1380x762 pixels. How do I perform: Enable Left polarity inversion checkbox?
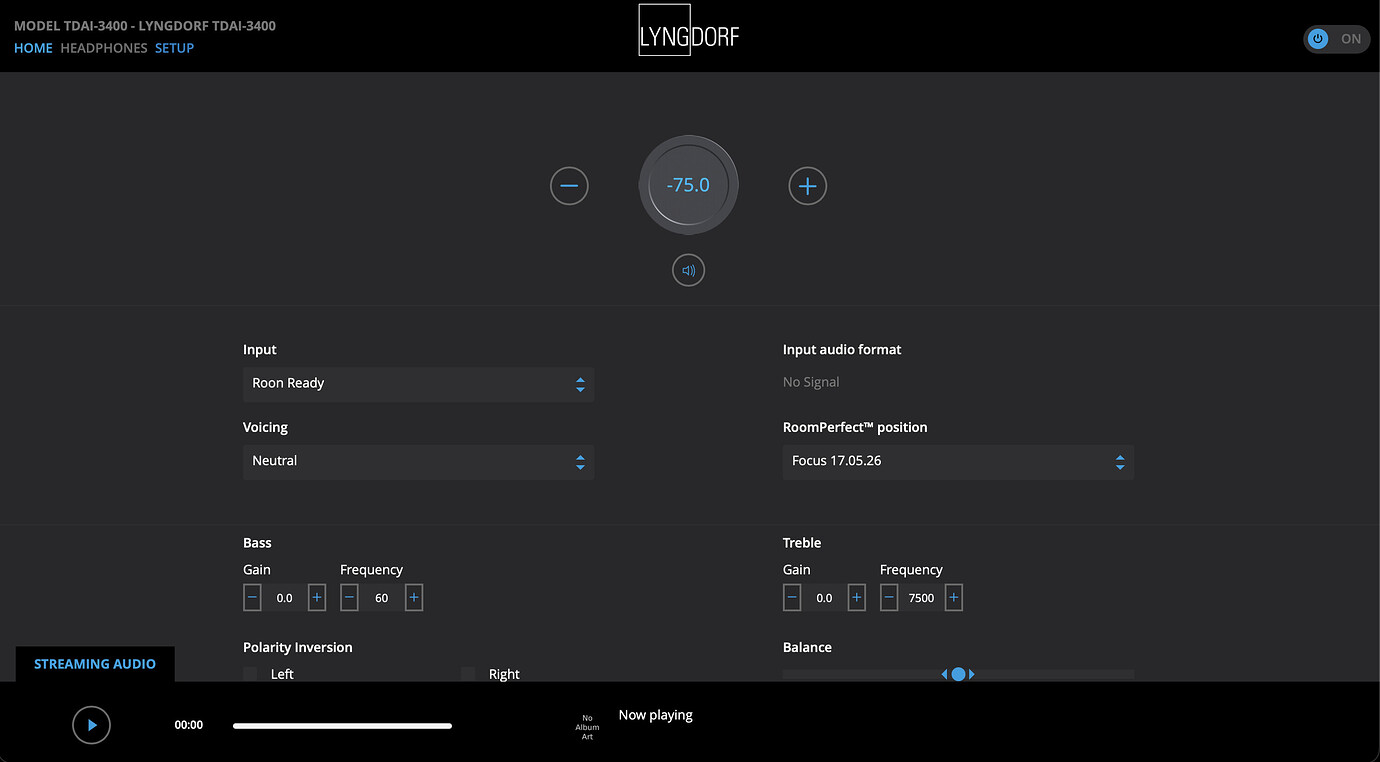coord(251,674)
